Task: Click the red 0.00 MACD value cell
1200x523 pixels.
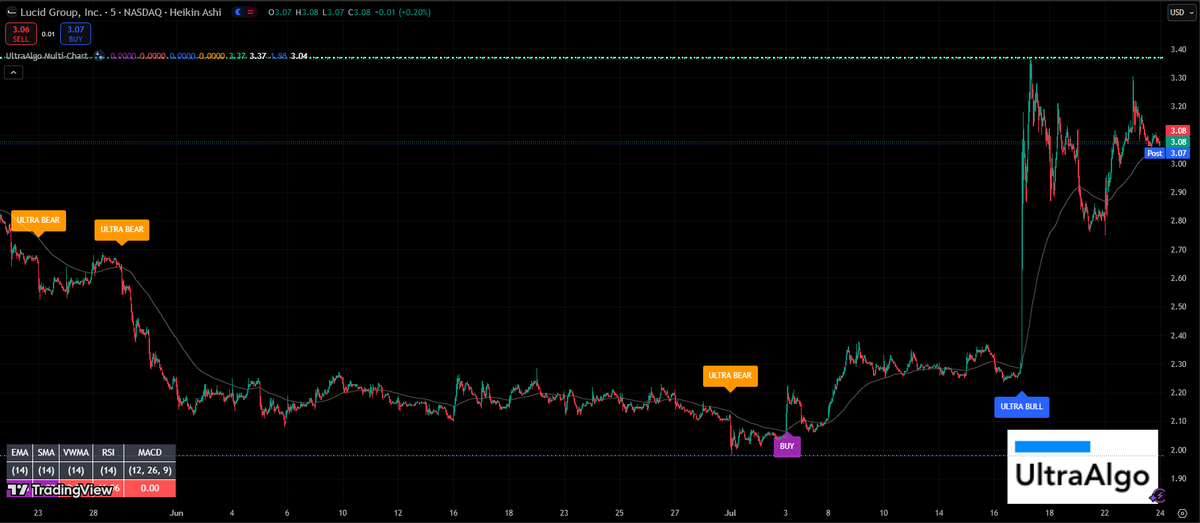Action: [150, 488]
